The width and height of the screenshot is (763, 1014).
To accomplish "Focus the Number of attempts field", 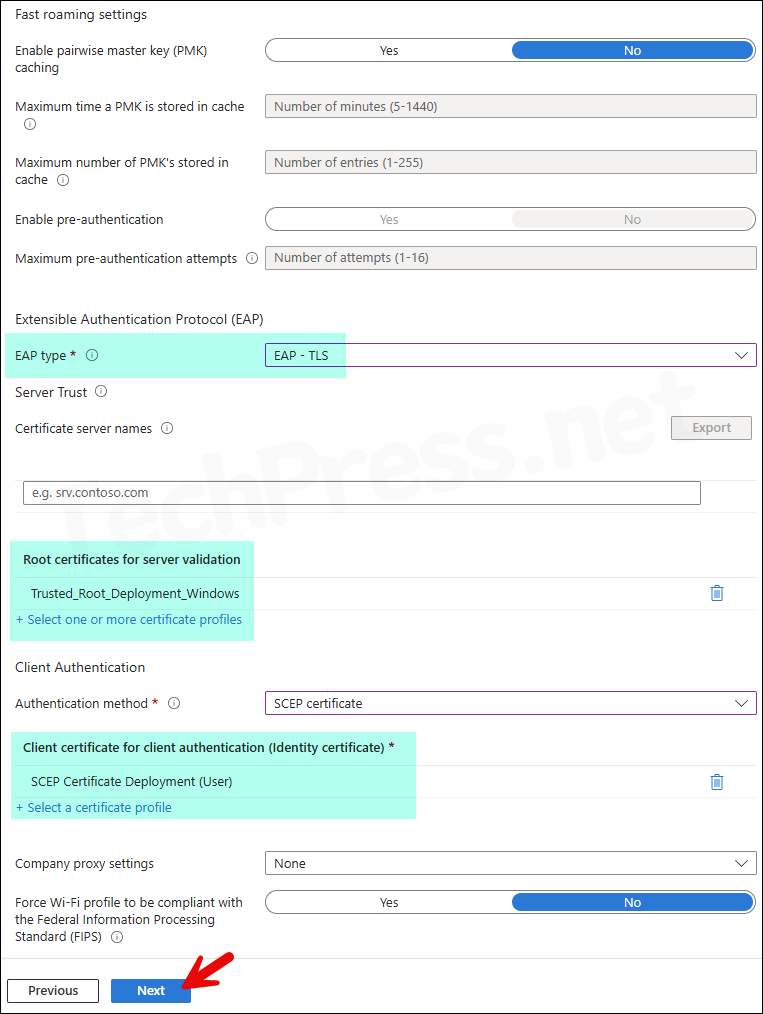I will tap(511, 257).
